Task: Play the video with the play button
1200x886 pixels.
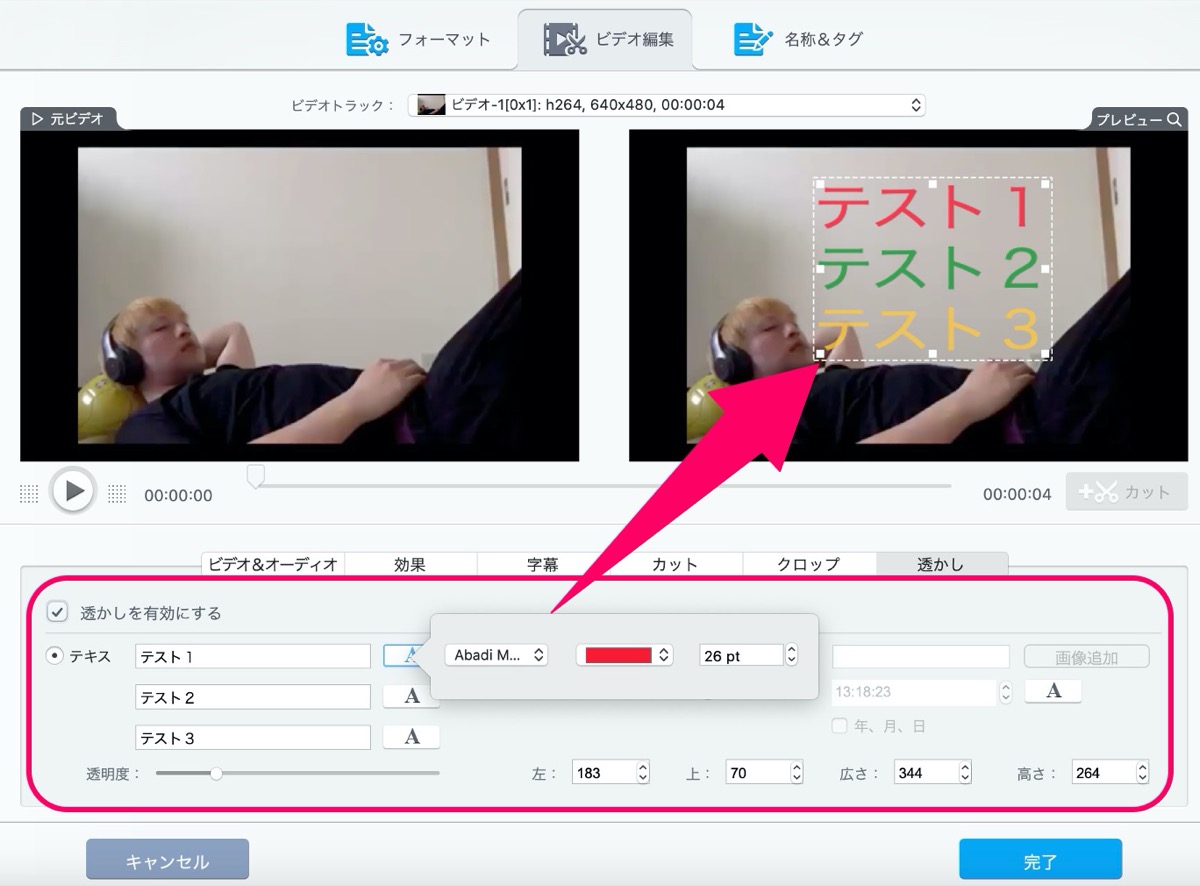Action: 73,491
